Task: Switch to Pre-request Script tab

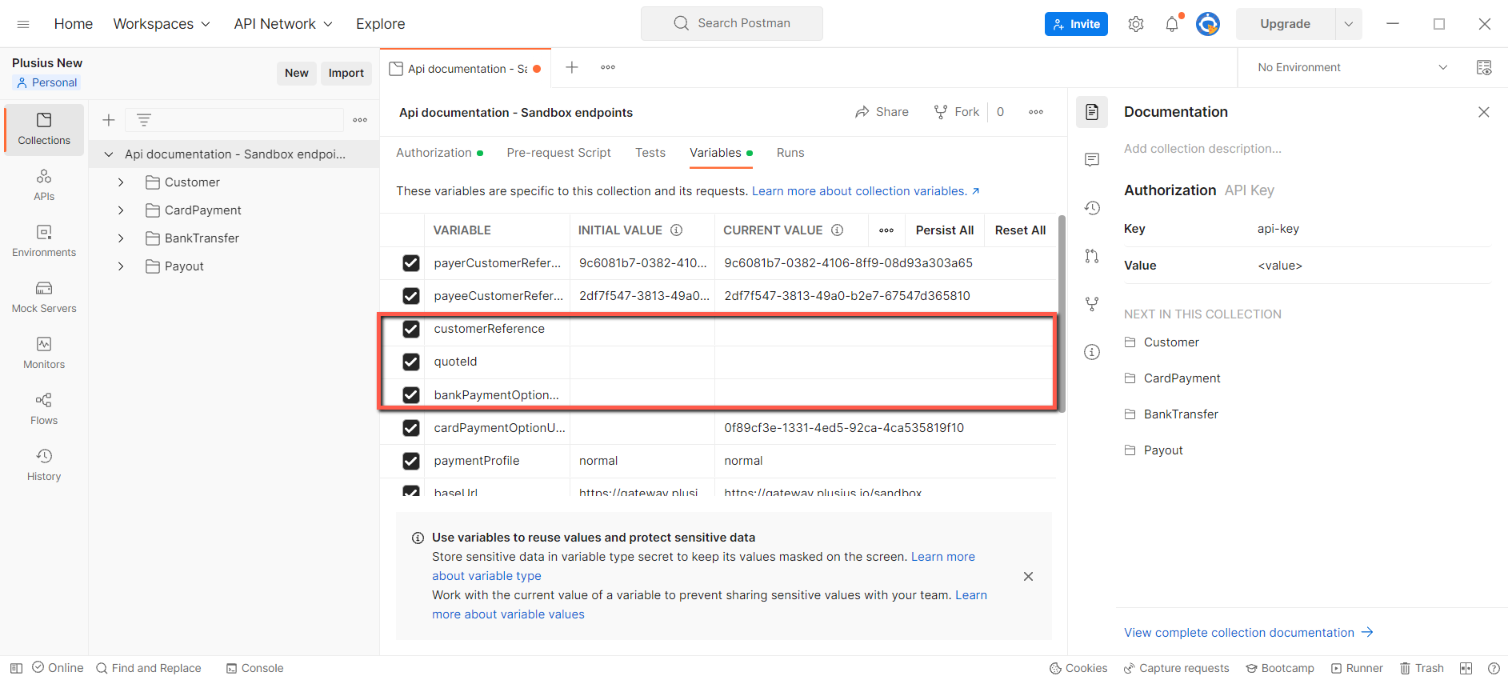Action: point(559,153)
